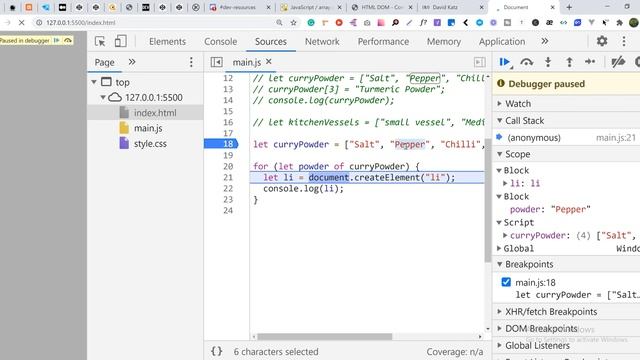Click the zoom magnifier in address bar
640x360 pixels.
279,22
